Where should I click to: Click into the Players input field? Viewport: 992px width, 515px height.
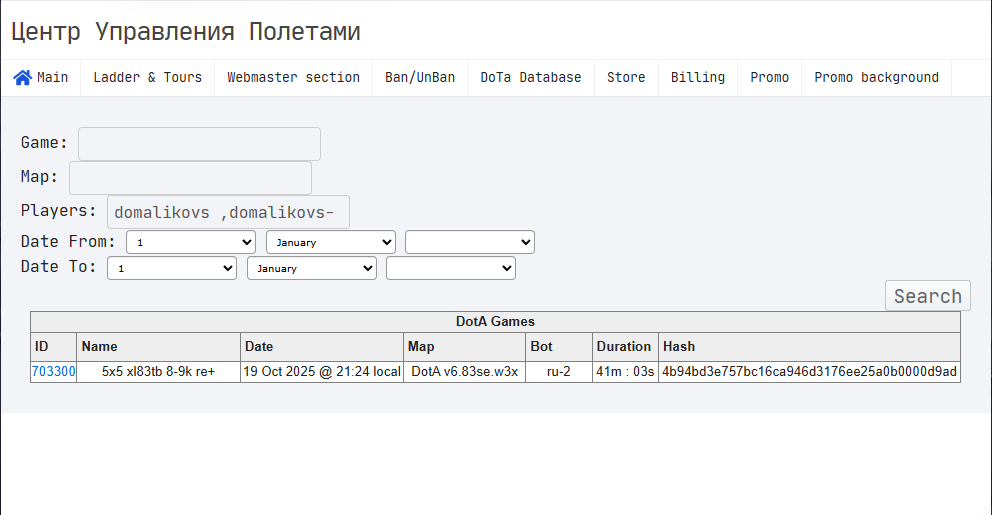[x=228, y=212]
